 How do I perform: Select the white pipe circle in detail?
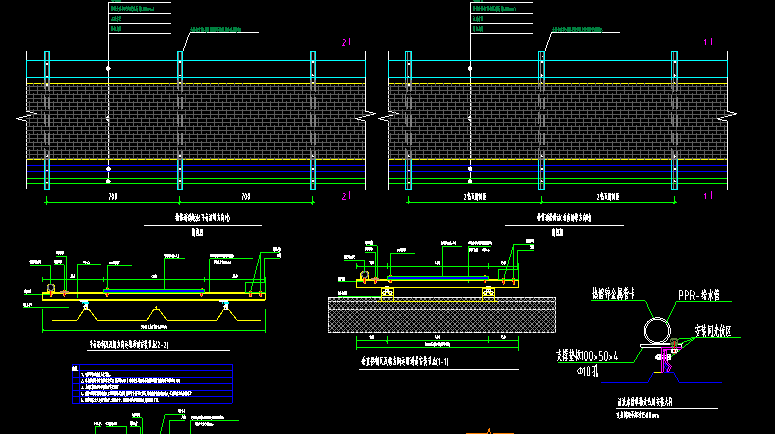click(x=657, y=329)
